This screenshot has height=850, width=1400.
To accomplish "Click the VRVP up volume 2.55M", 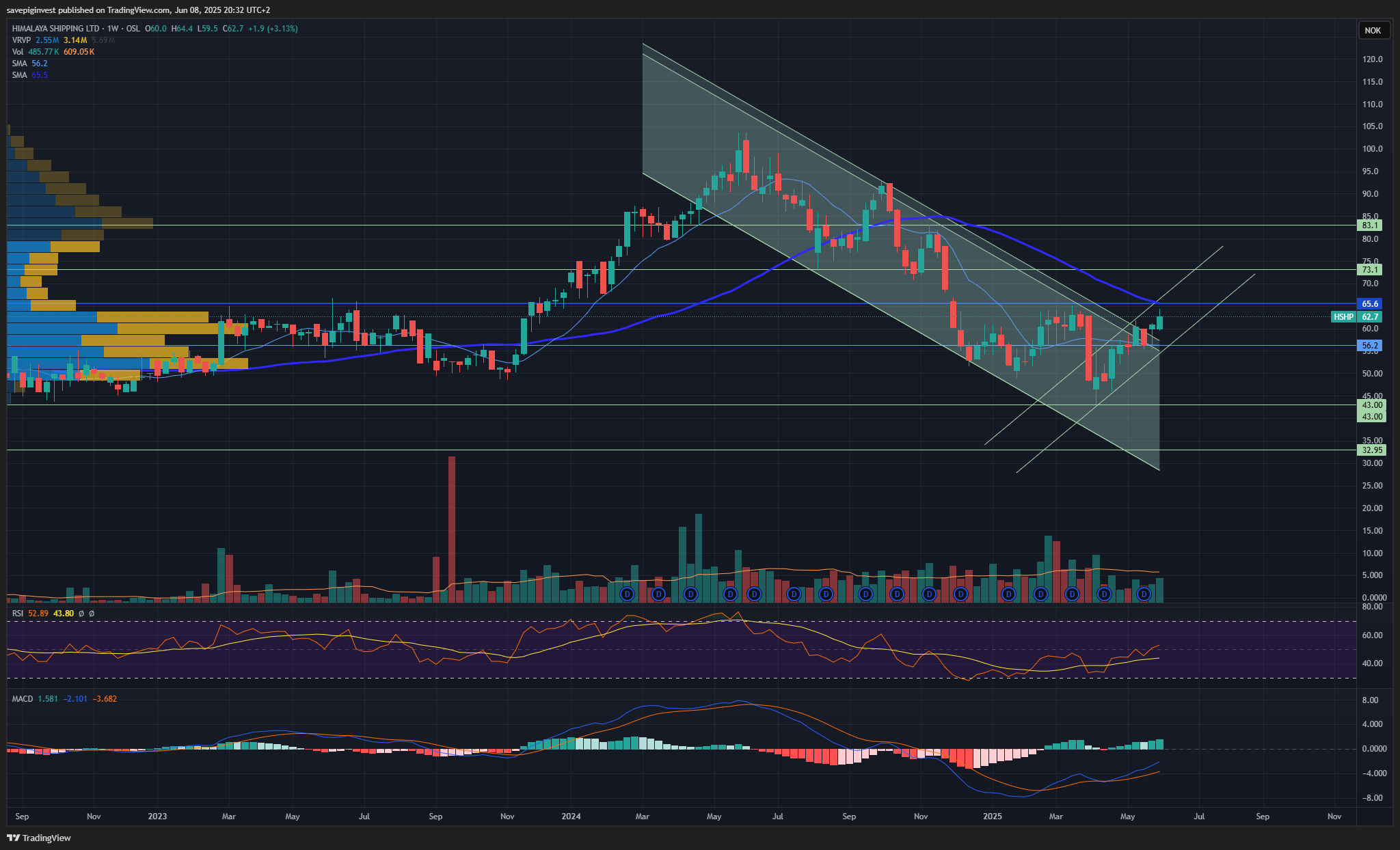I will pyautogui.click(x=47, y=40).
